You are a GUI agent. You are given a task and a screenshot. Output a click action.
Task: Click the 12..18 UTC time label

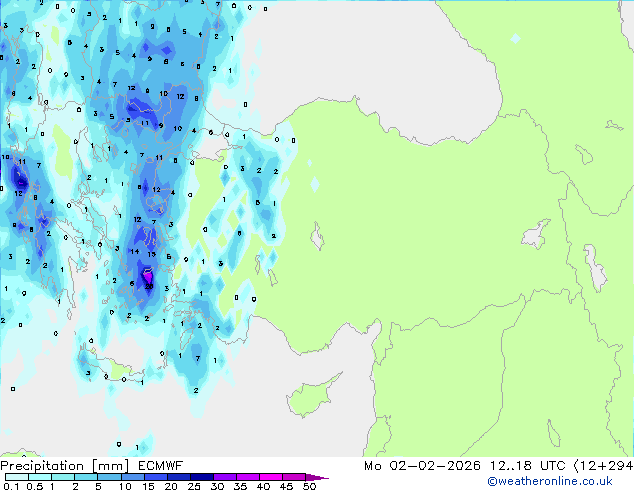point(527,466)
